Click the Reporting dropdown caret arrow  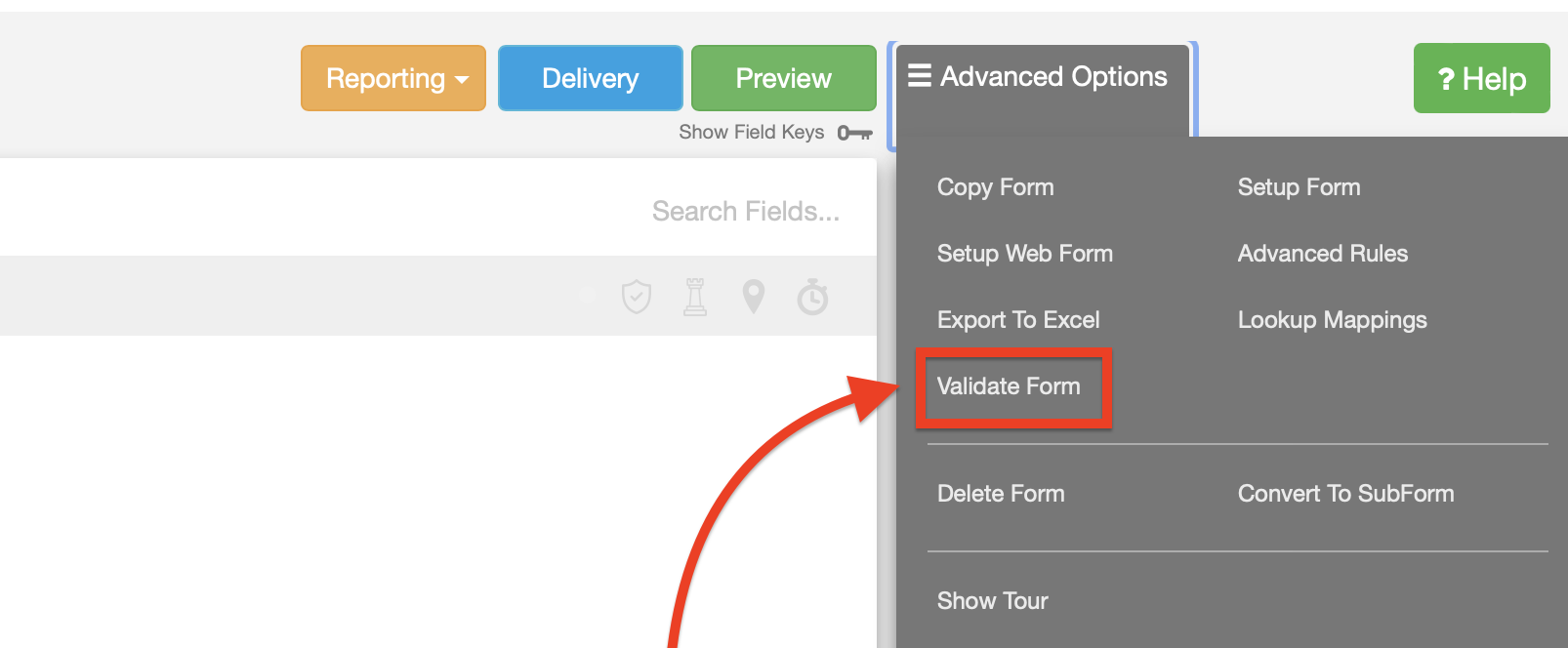462,80
